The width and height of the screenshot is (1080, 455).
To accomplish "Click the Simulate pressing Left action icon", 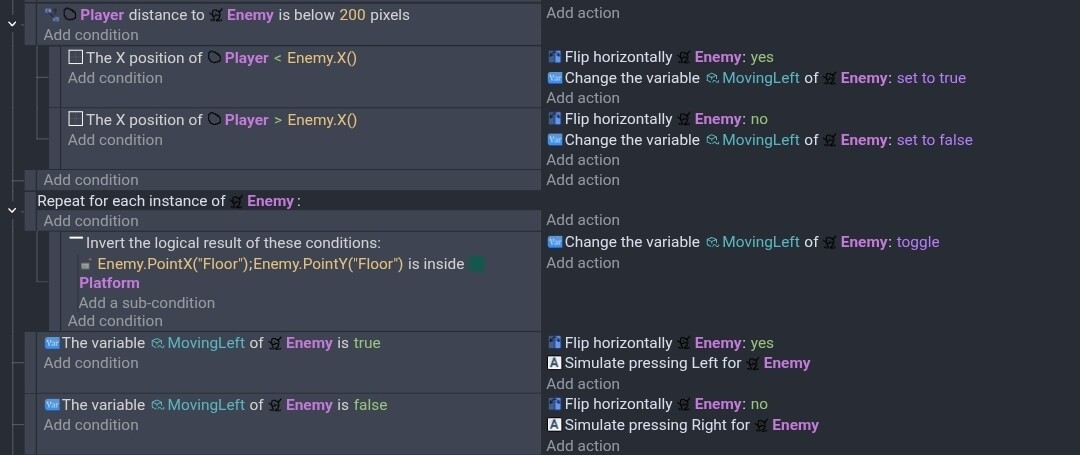I will point(555,363).
